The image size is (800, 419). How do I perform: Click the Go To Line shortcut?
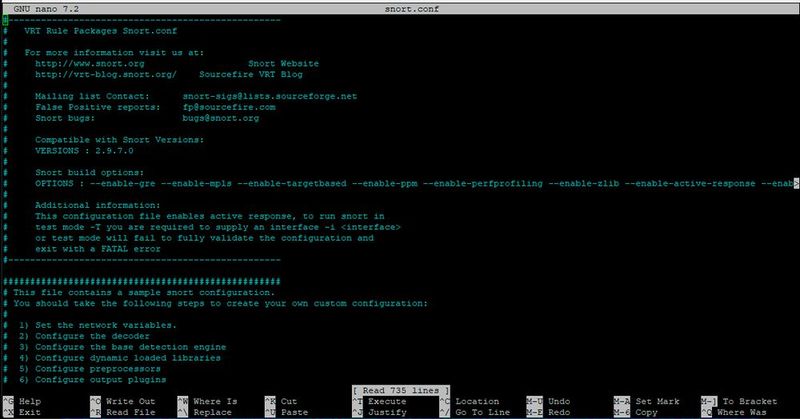click(x=483, y=412)
